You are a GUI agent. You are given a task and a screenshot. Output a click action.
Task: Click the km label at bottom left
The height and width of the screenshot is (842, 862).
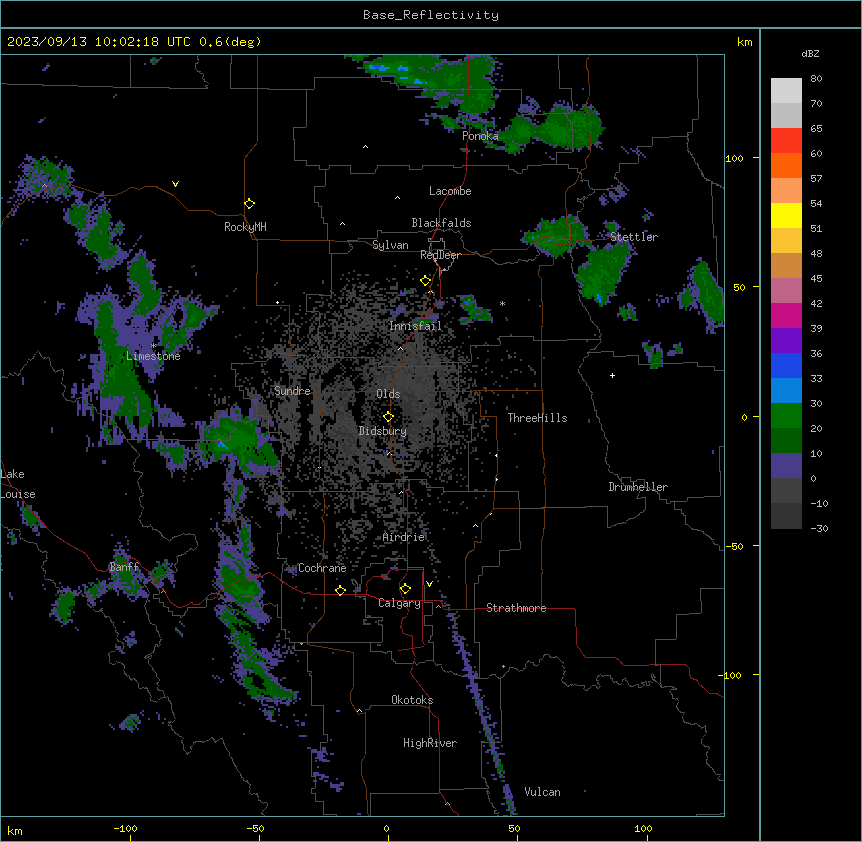(x=15, y=830)
